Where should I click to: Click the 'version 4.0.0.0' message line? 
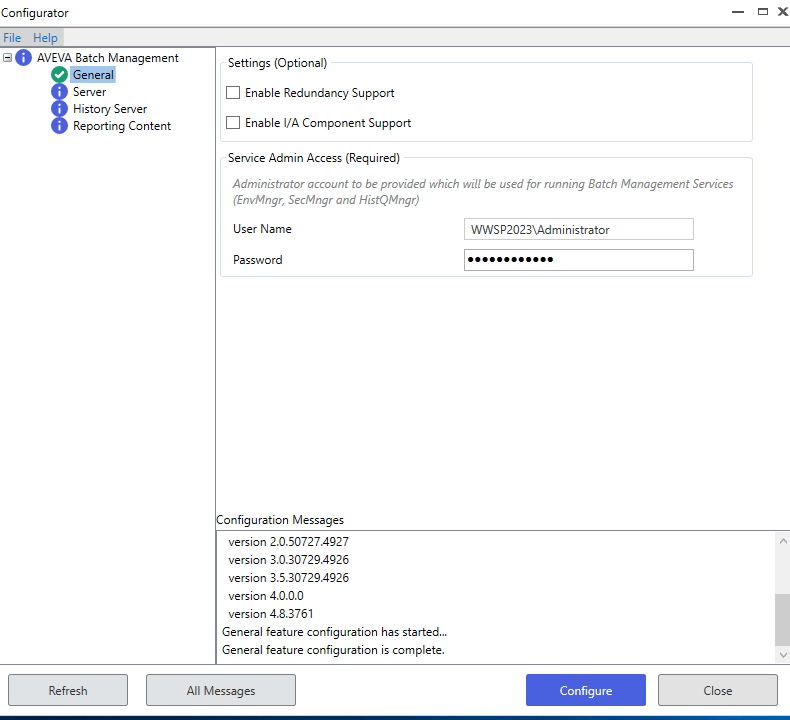click(266, 596)
